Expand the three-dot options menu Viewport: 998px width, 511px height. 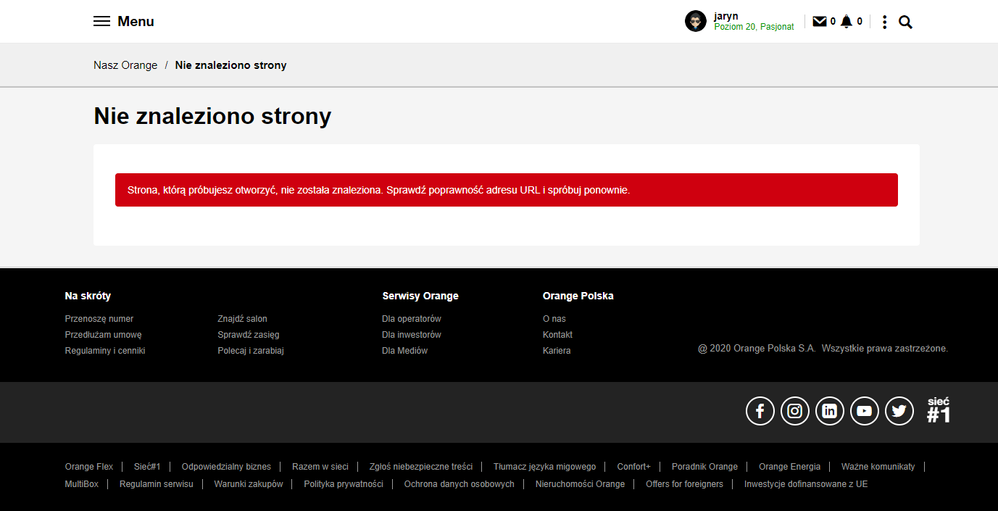pos(884,22)
